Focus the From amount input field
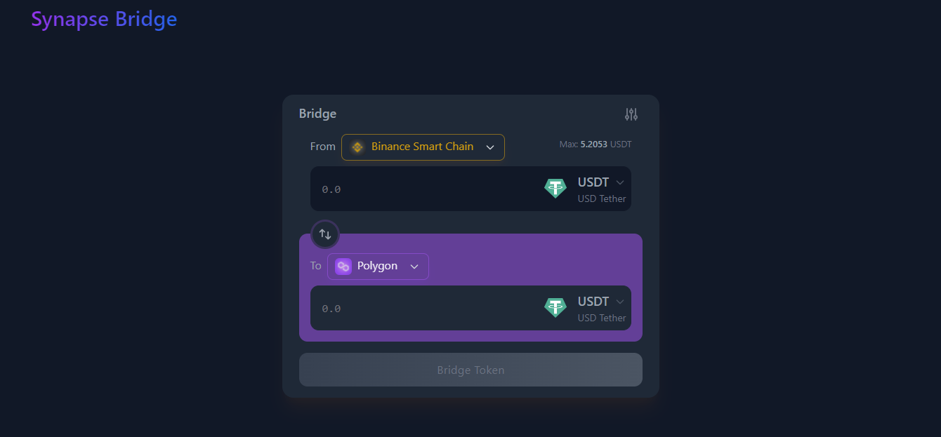Image resolution: width=941 pixels, height=437 pixels. (420, 189)
